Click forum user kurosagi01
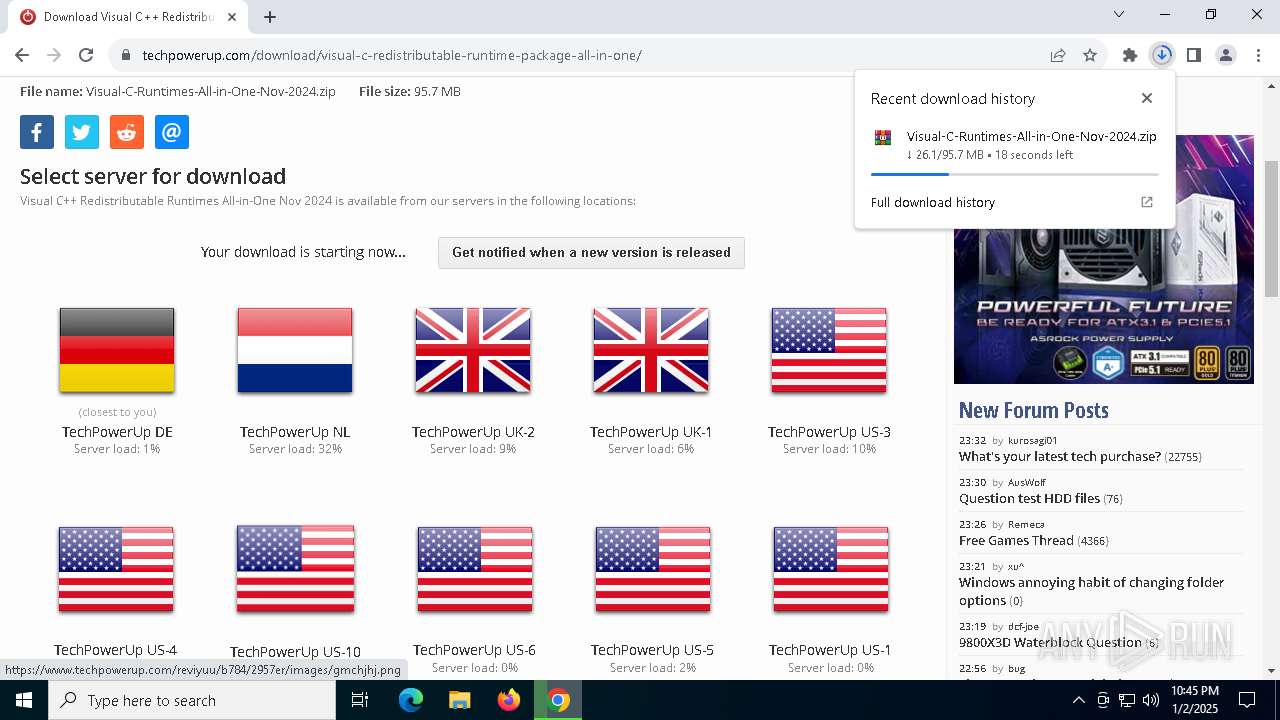 [x=1032, y=440]
